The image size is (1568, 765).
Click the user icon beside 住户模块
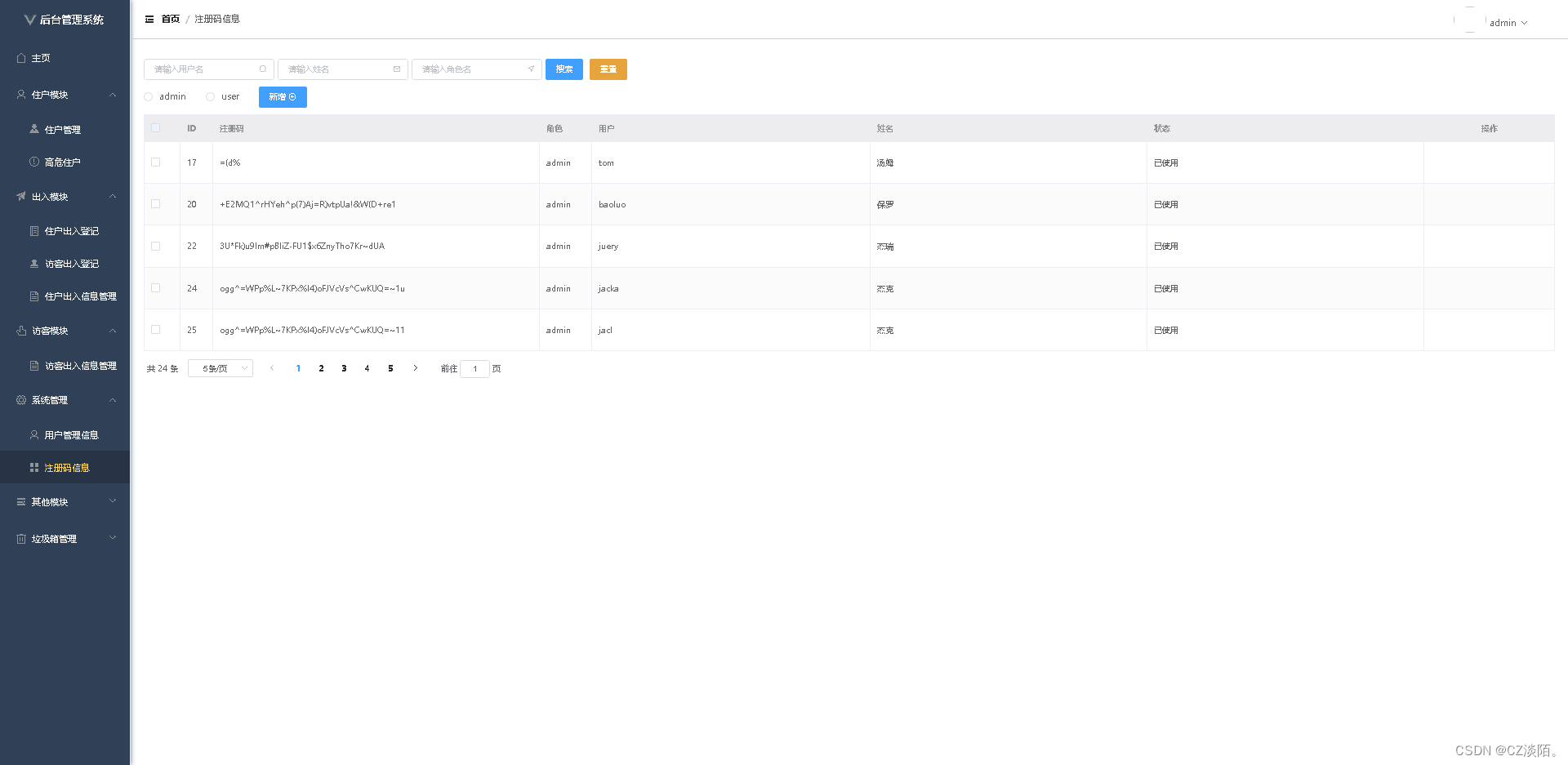pyautogui.click(x=21, y=95)
